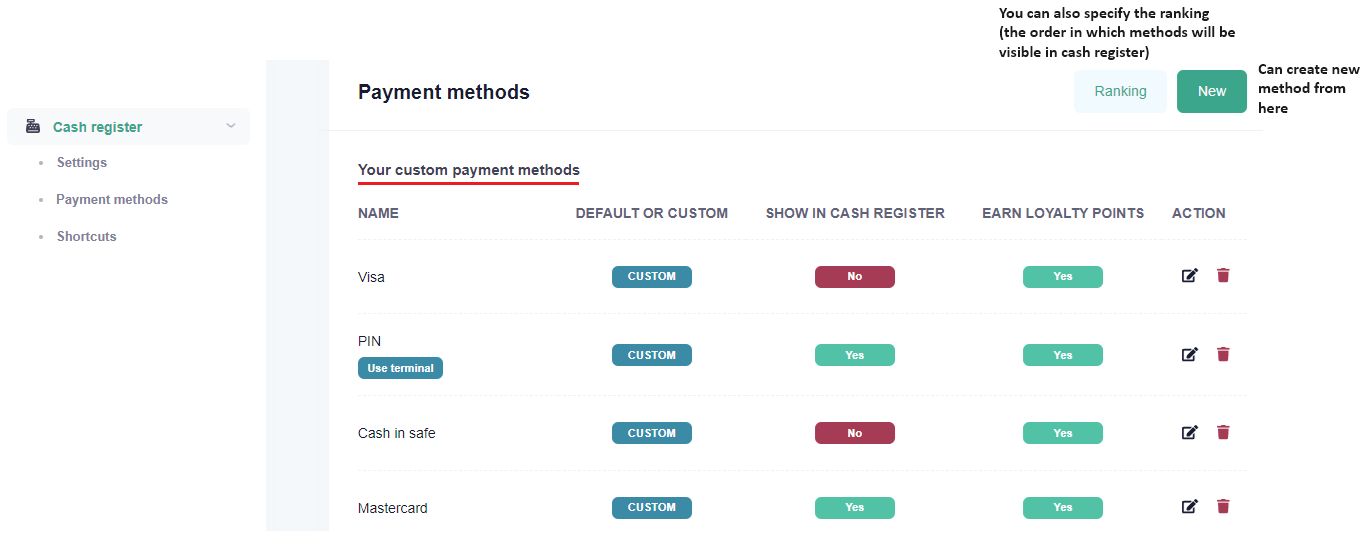Click the Ranking button
1361x537 pixels.
pos(1120,91)
